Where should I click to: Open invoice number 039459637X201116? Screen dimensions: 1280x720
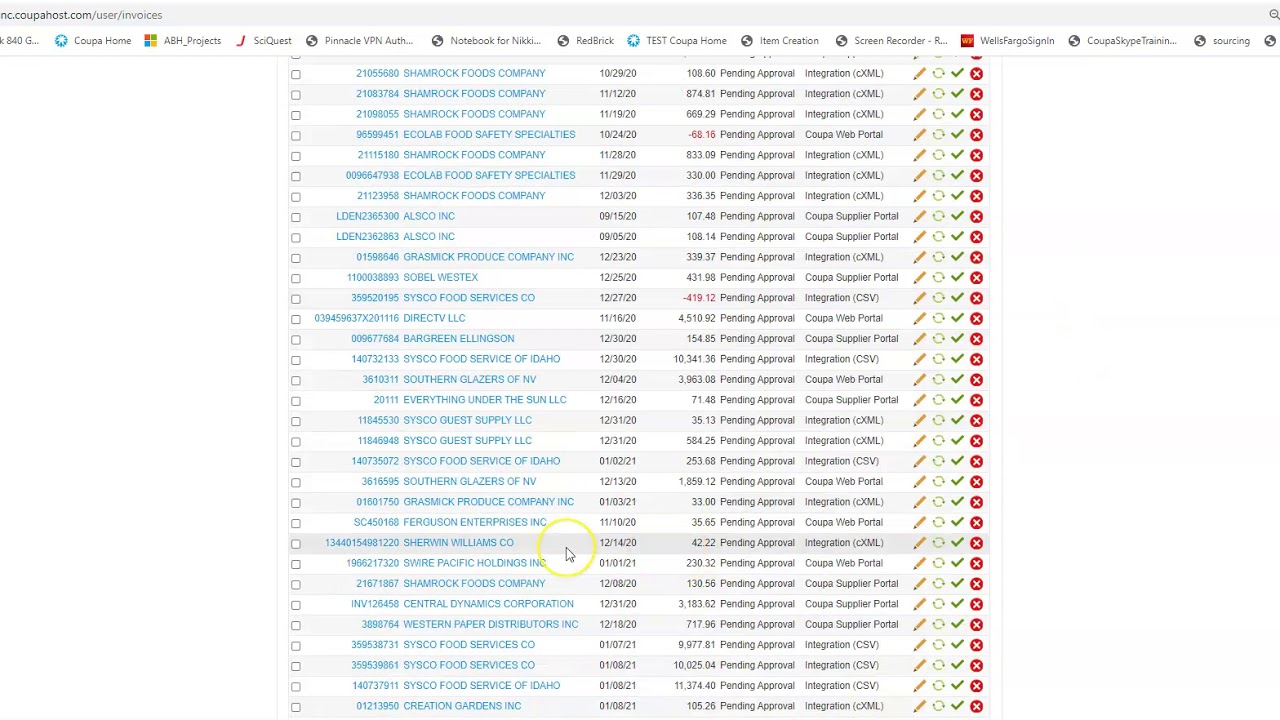356,318
